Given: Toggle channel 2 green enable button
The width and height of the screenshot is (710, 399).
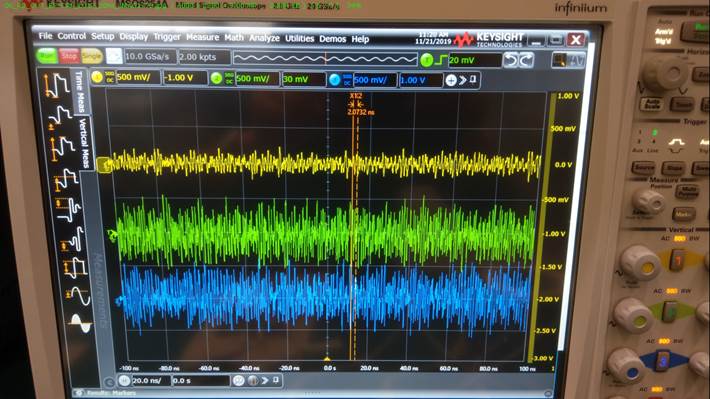Looking at the screenshot, I should pyautogui.click(x=216, y=78).
